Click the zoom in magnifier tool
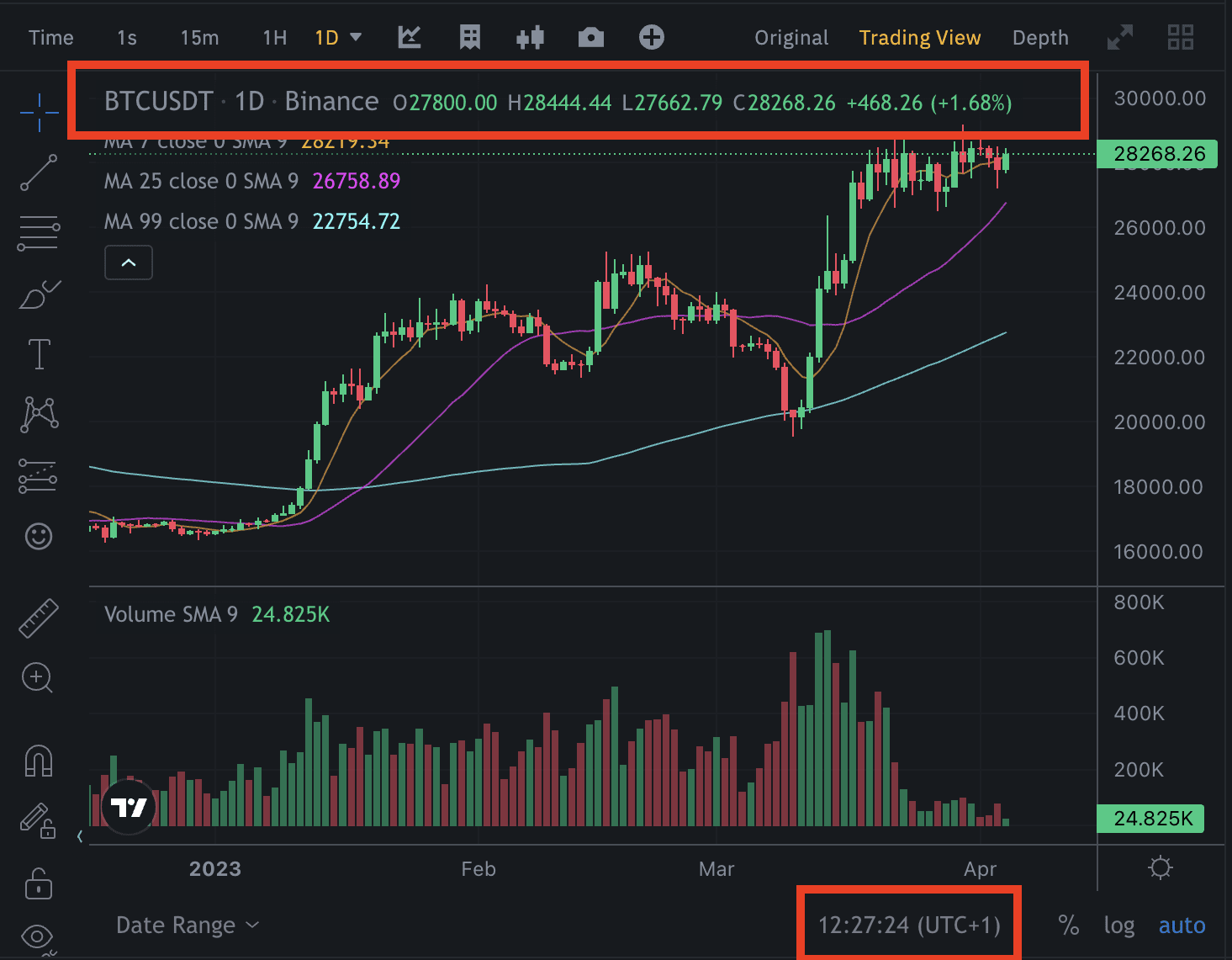The height and width of the screenshot is (960, 1232). (x=38, y=678)
